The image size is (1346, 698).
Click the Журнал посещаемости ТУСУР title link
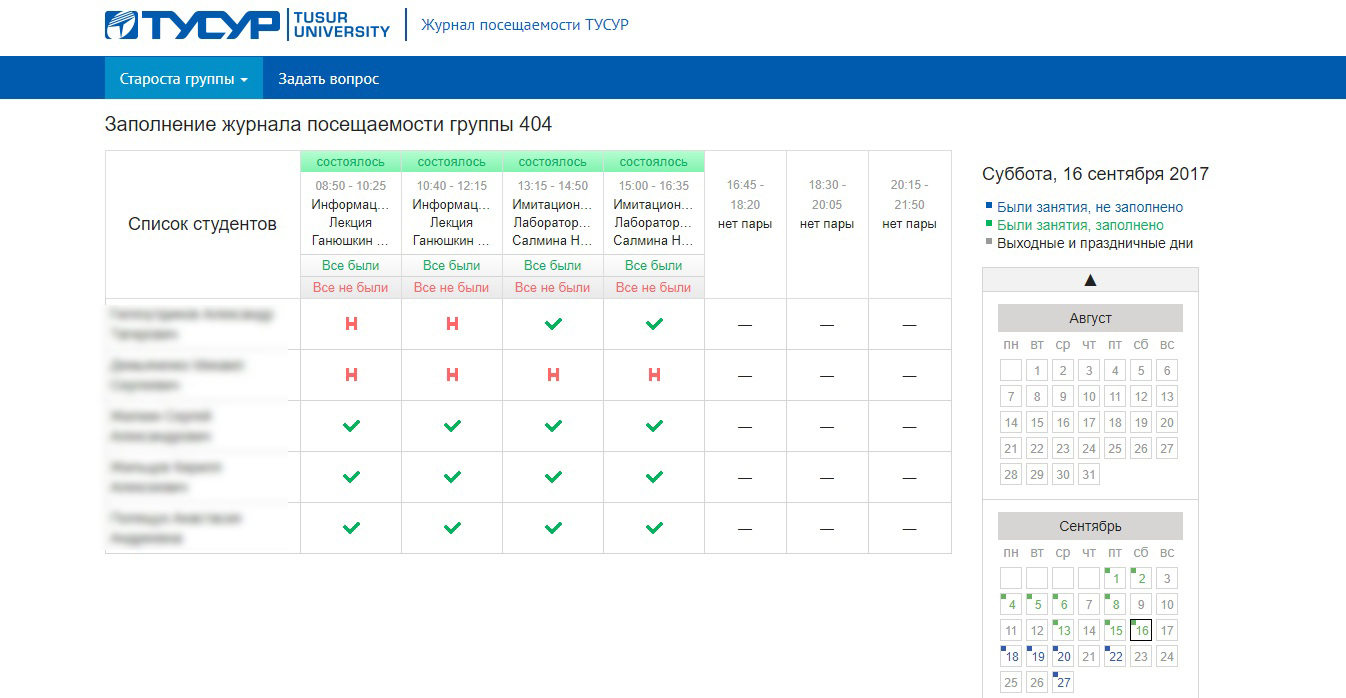(x=524, y=25)
